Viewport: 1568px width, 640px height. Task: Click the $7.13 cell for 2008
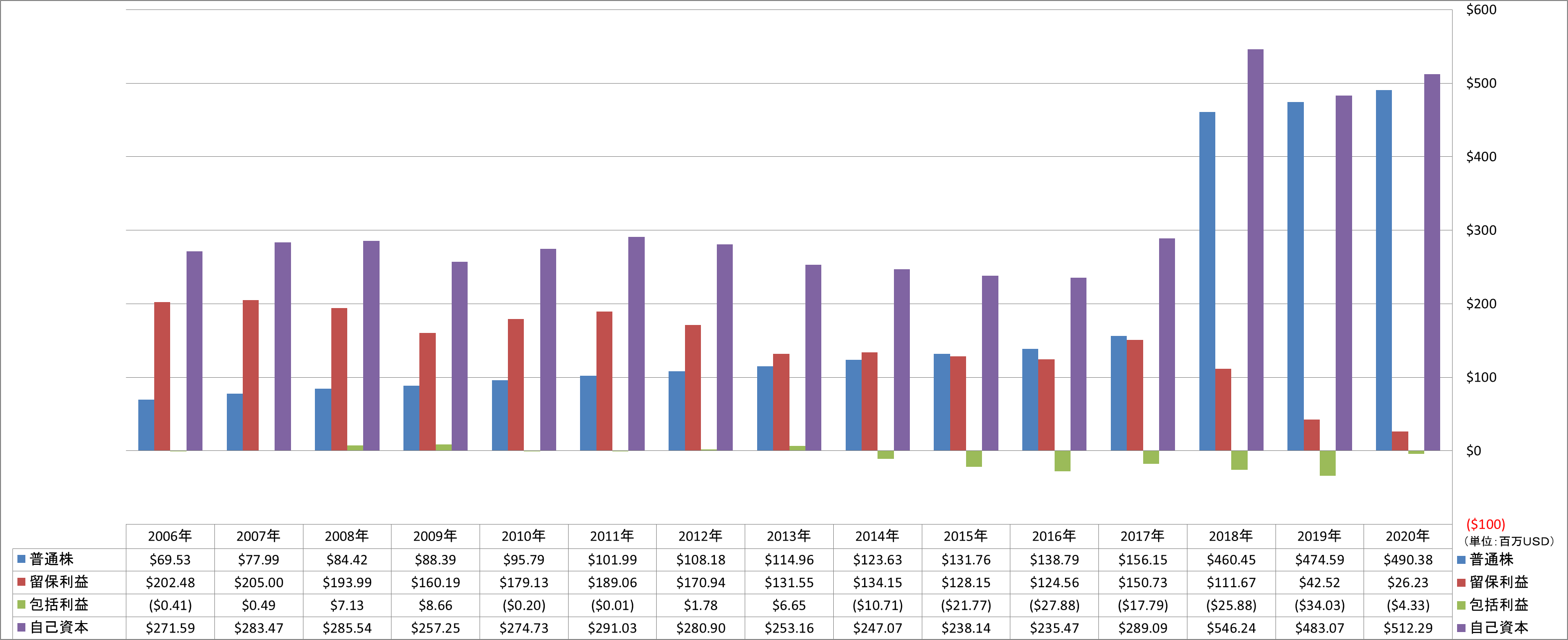pos(347,605)
